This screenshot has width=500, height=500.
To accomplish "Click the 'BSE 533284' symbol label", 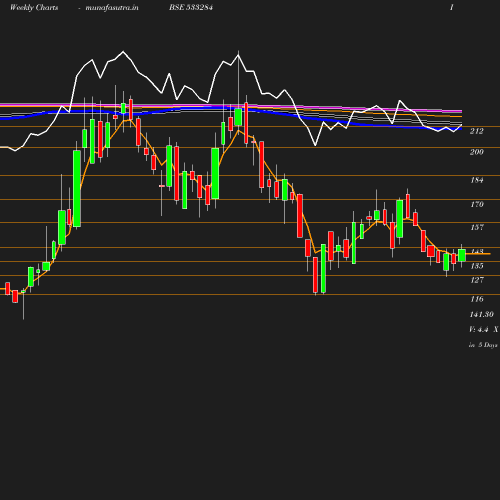I will point(191,7).
